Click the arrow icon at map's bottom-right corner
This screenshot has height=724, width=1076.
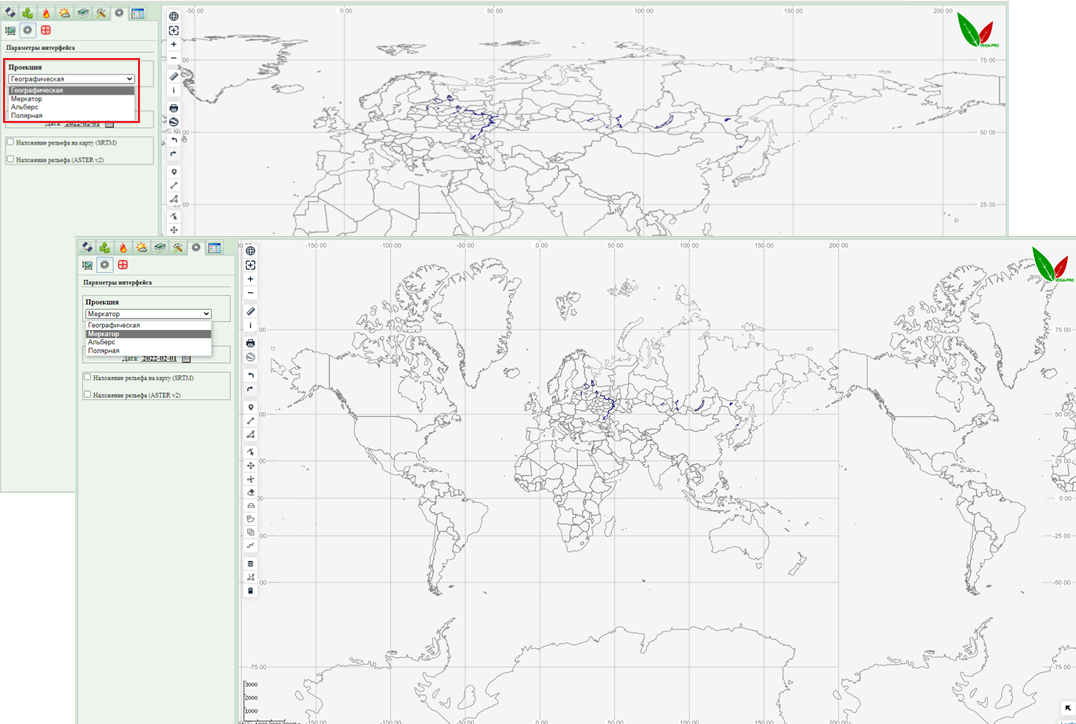coord(1068,709)
